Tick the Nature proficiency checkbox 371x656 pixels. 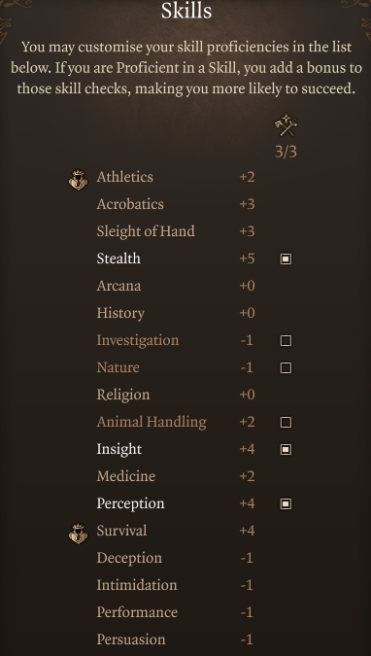pos(286,368)
